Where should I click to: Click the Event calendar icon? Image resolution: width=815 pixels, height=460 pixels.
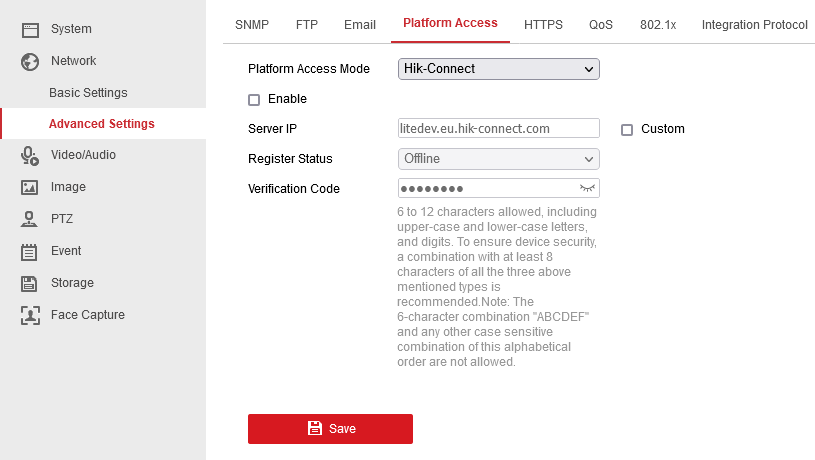click(29, 252)
